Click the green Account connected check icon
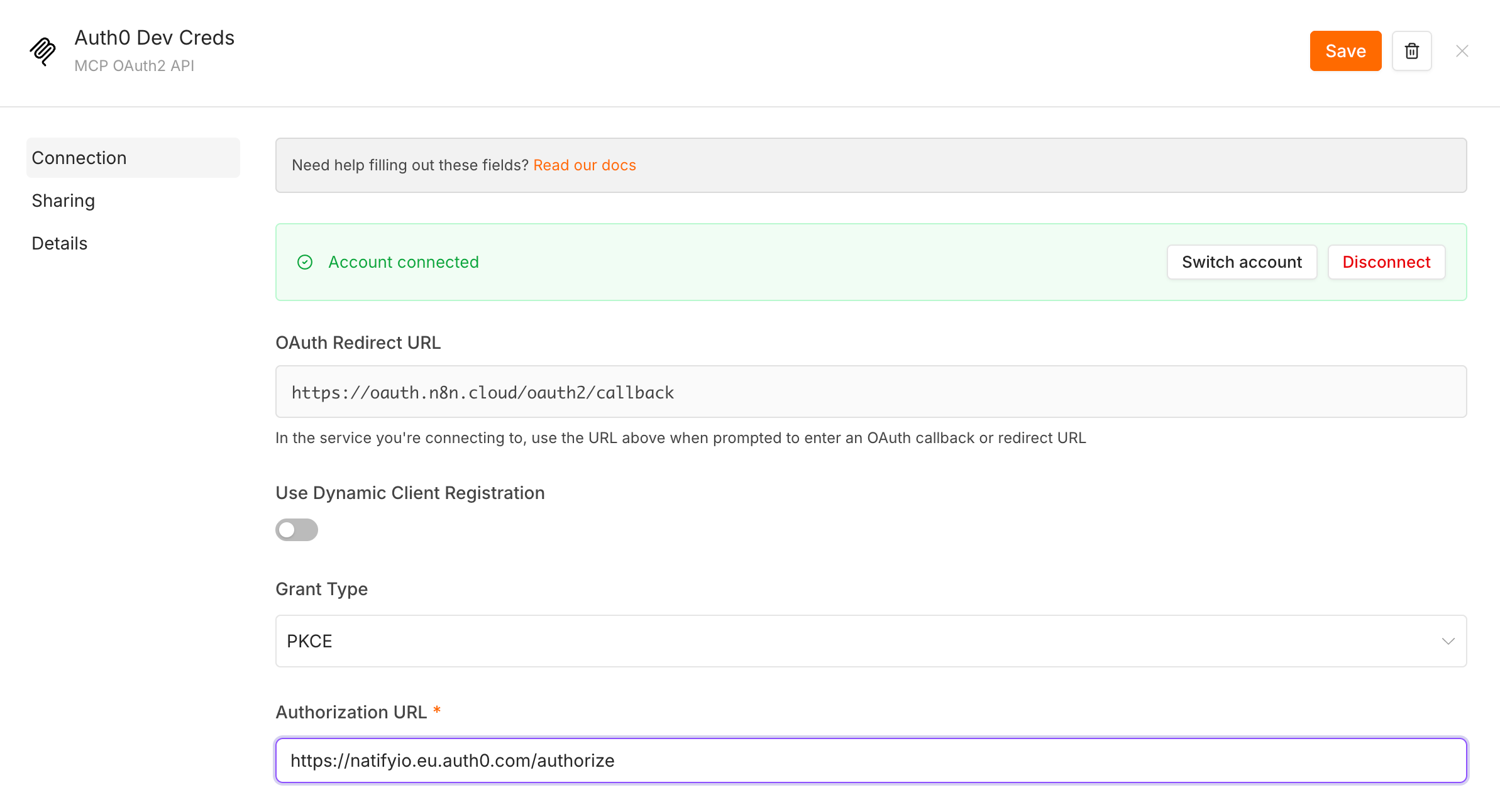Image resolution: width=1500 pixels, height=812 pixels. pyautogui.click(x=305, y=262)
